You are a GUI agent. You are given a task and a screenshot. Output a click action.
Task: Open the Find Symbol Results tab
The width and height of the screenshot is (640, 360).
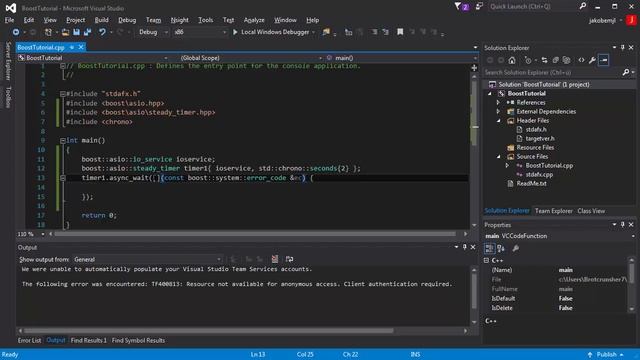coord(138,340)
